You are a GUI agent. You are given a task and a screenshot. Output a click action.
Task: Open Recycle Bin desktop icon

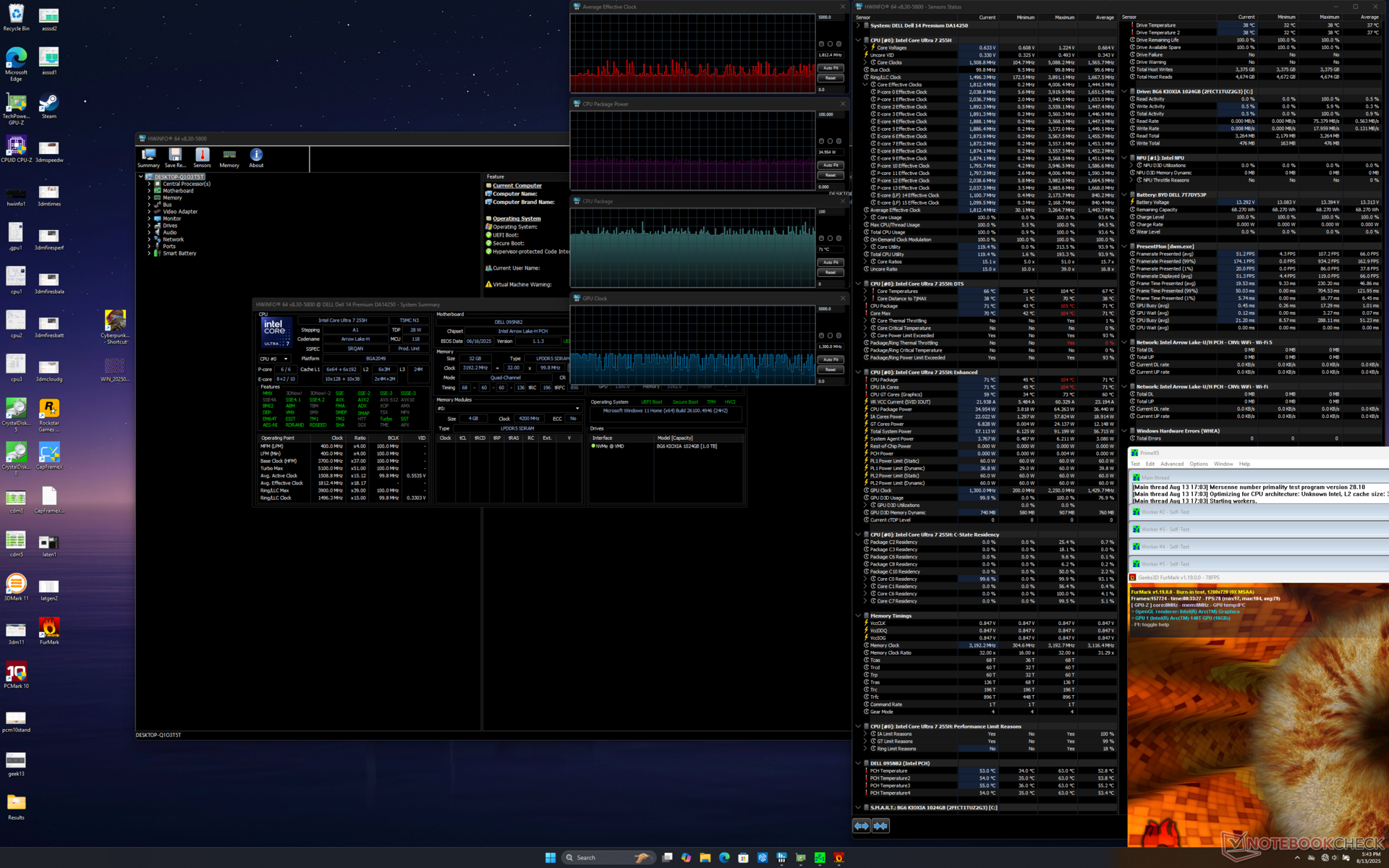coord(16,17)
